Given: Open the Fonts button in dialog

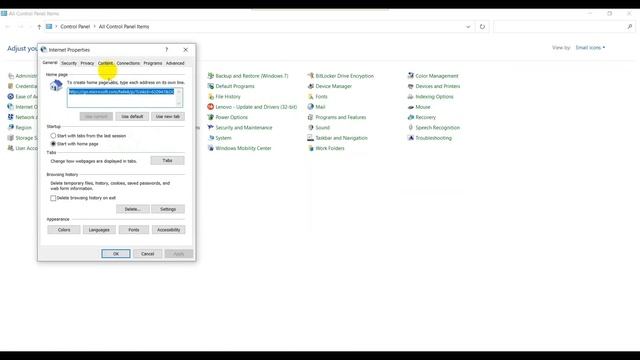Looking at the screenshot, I should pos(134,230).
